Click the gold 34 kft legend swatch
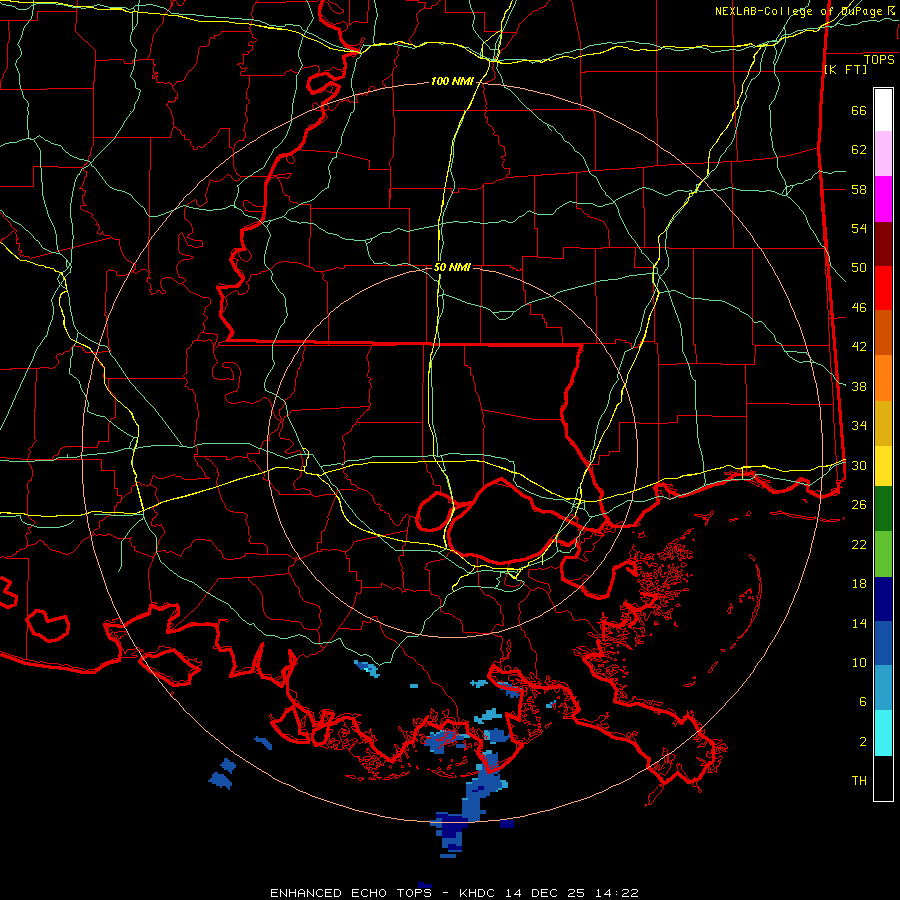The width and height of the screenshot is (900, 900). click(883, 423)
